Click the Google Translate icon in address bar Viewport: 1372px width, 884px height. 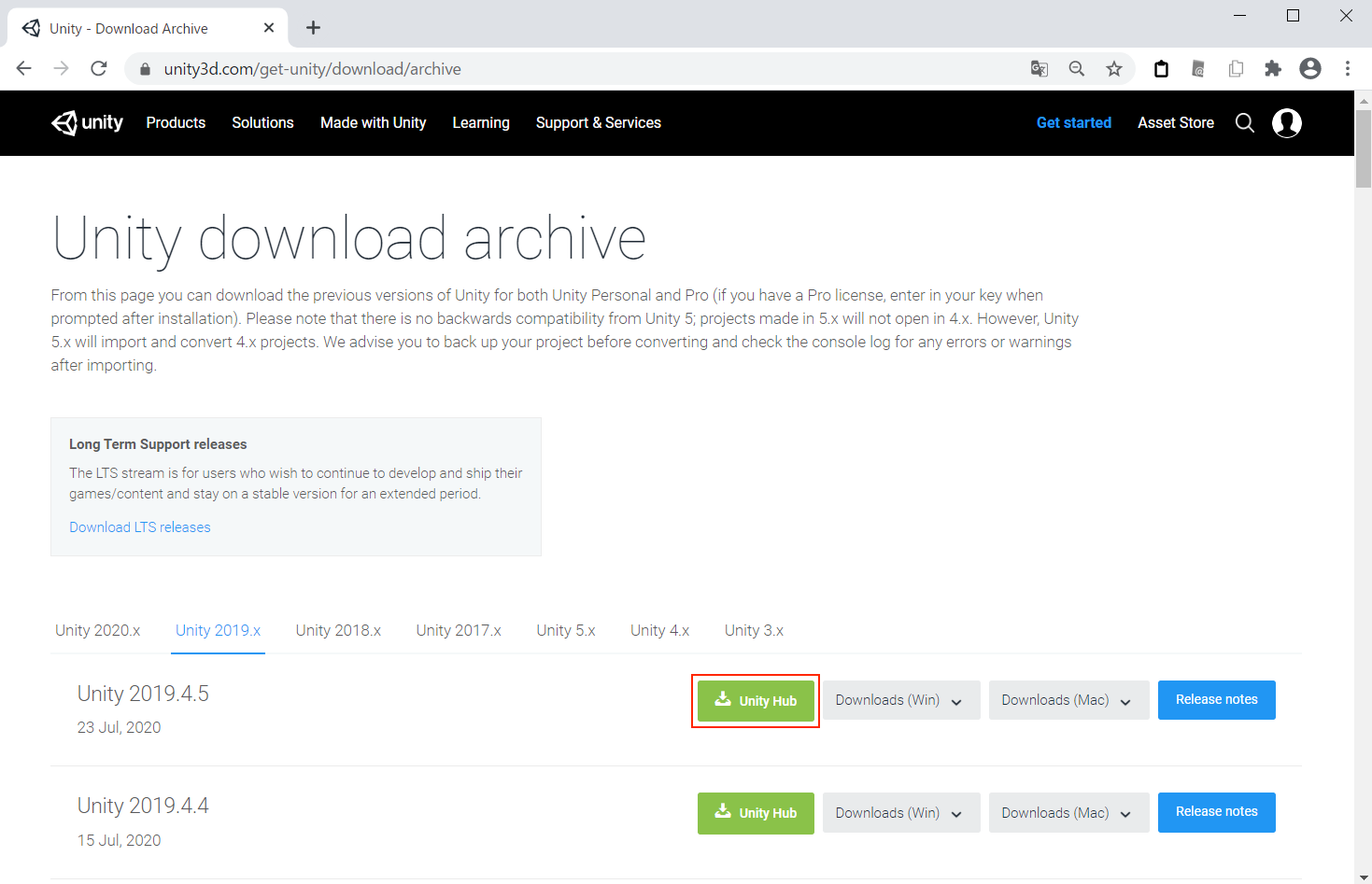(x=1039, y=69)
